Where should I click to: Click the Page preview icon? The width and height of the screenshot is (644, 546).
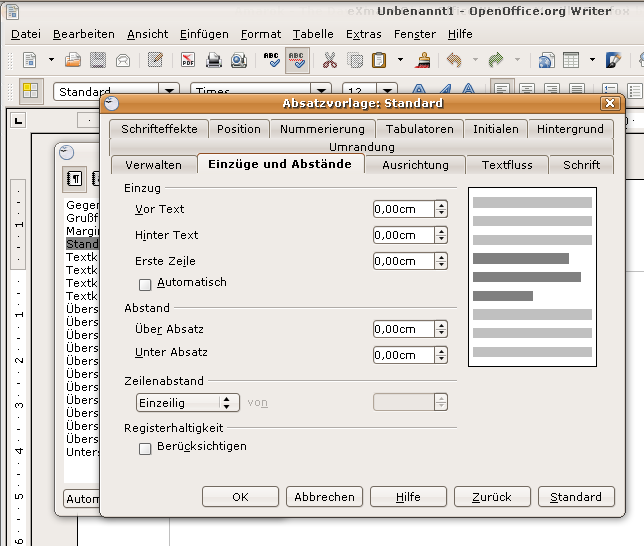[239, 60]
